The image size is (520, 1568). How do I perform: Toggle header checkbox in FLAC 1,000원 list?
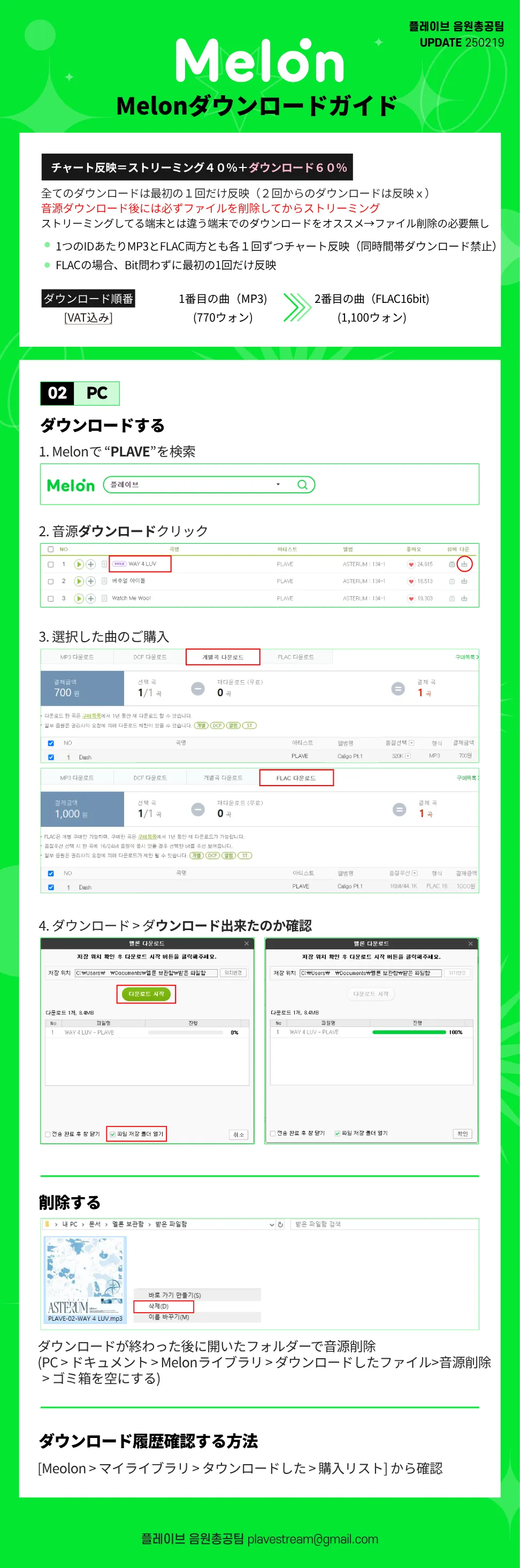[50, 873]
